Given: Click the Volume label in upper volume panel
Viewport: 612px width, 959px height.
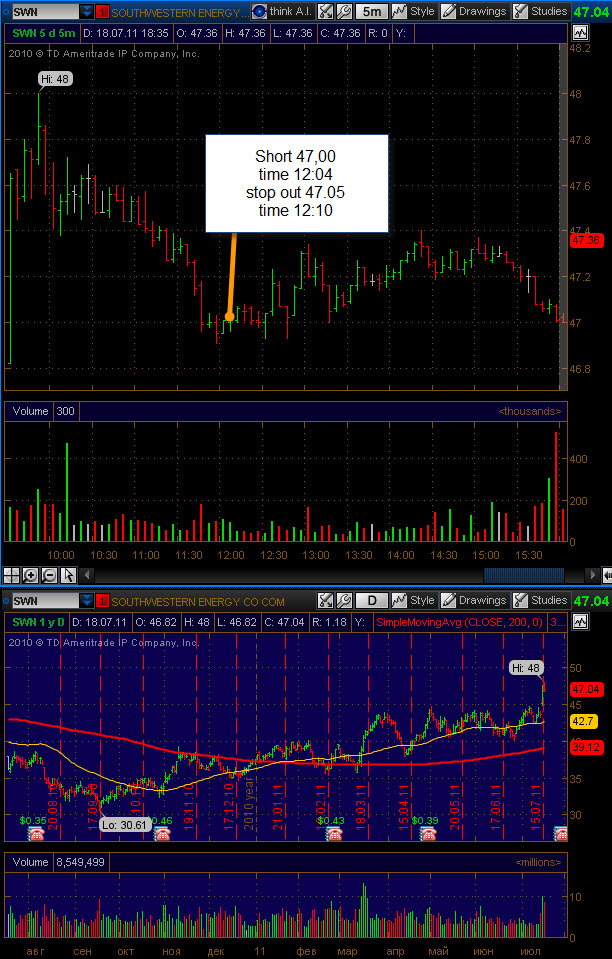Looking at the screenshot, I should 30,411.
